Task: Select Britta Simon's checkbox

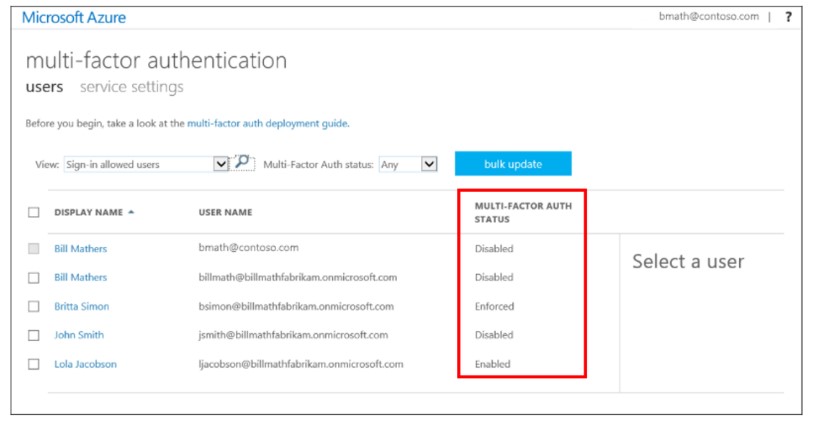Action: point(34,306)
